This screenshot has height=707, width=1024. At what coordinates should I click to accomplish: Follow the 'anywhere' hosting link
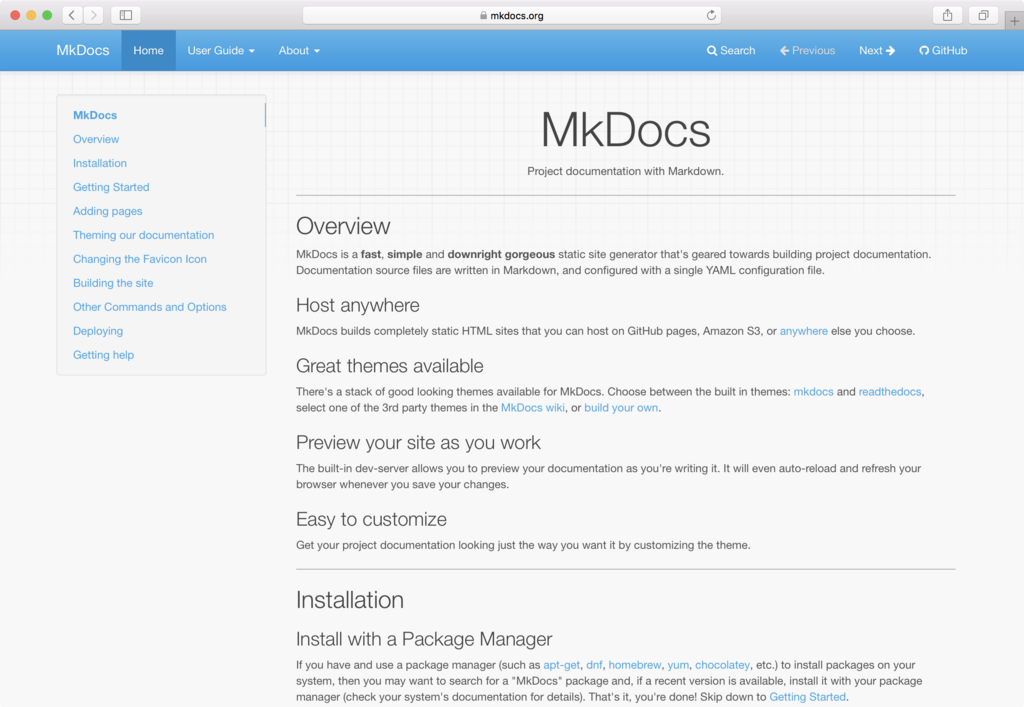click(x=803, y=331)
